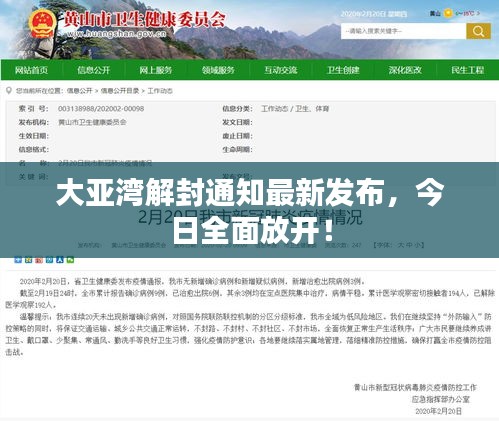Select 民生工程 in the green nav bar
Image resolution: width=499 pixels, height=421 pixels.
[467, 70]
